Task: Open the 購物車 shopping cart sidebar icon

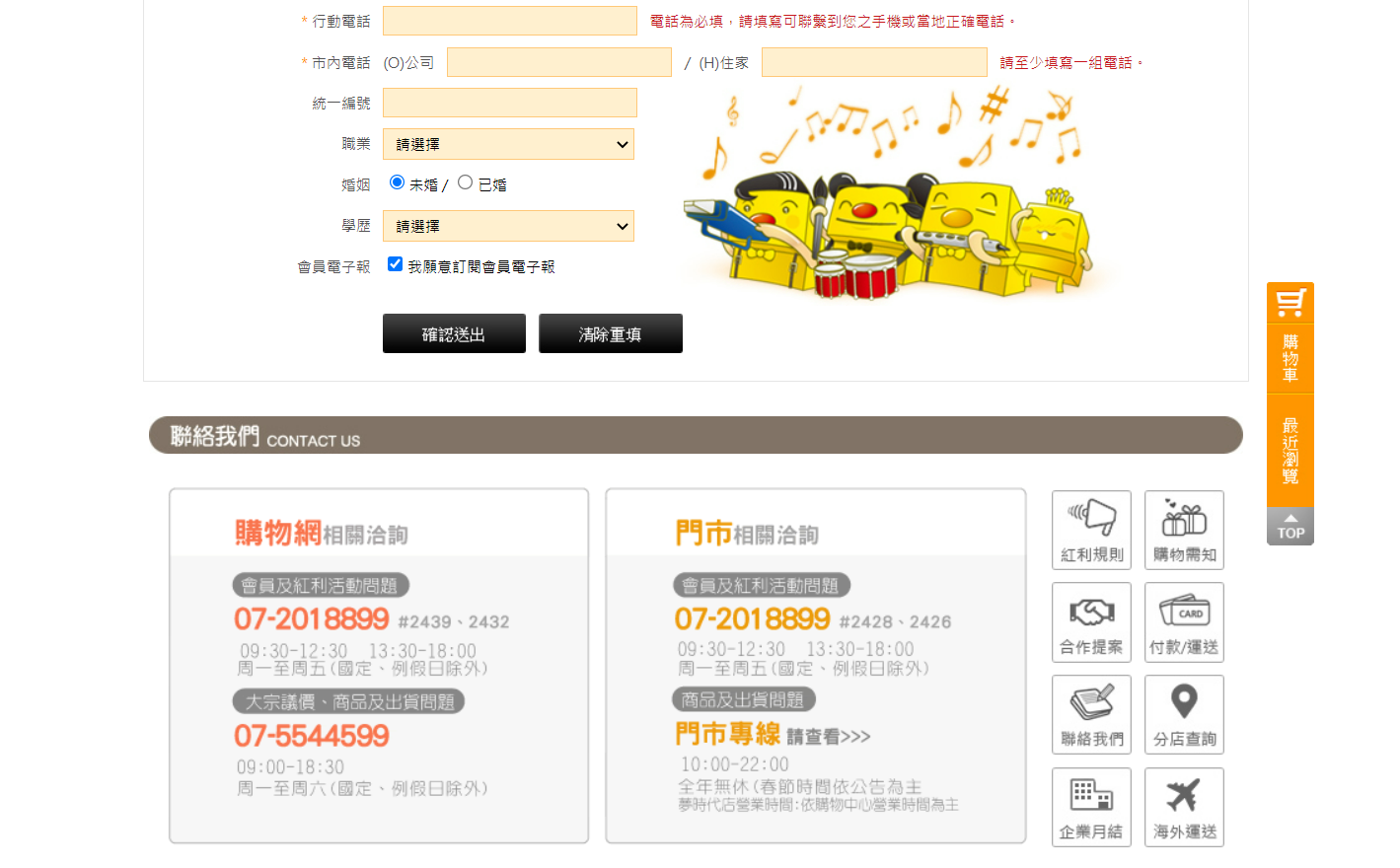Action: pyautogui.click(x=1289, y=325)
